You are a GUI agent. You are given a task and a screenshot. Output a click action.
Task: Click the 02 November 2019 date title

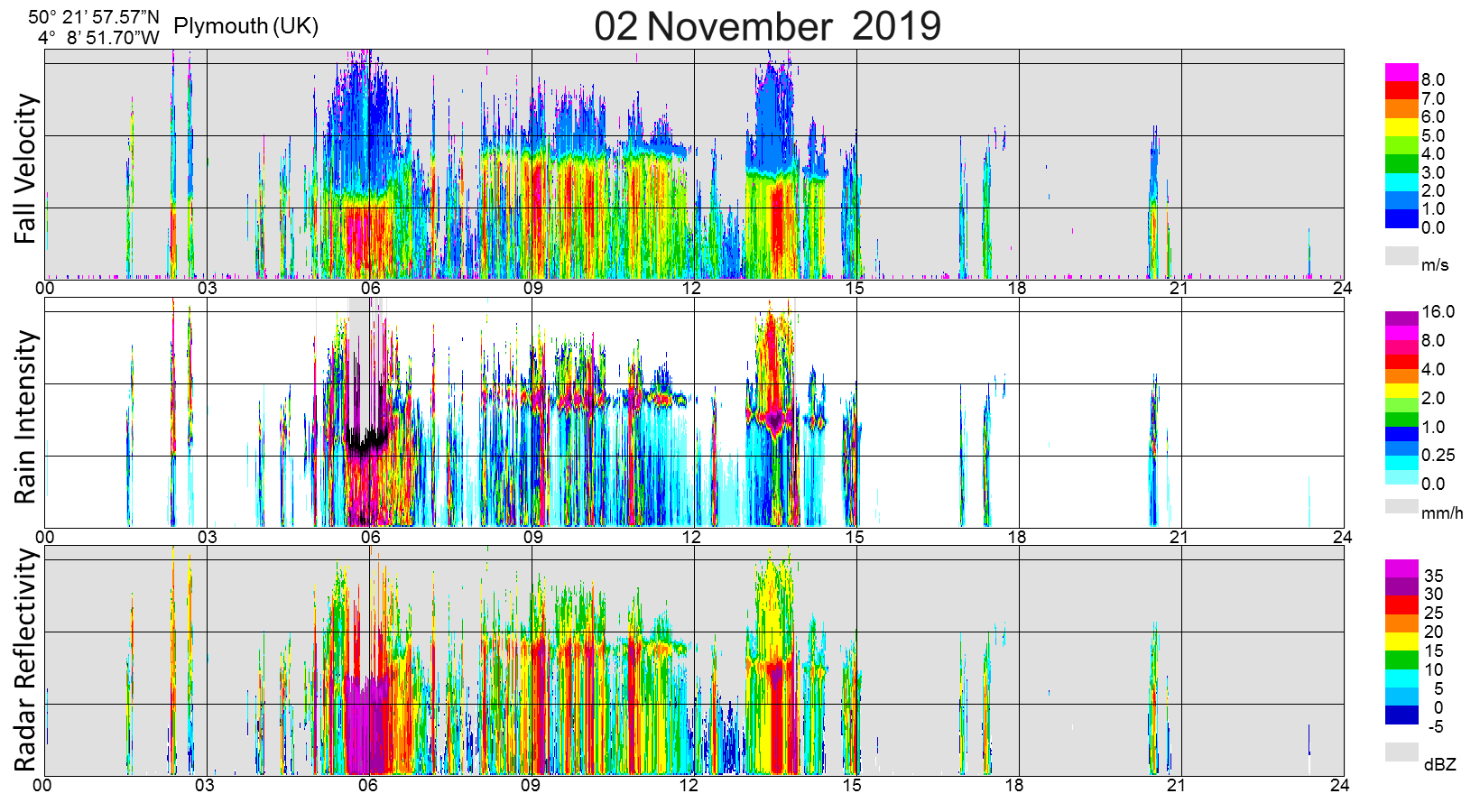[x=767, y=26]
